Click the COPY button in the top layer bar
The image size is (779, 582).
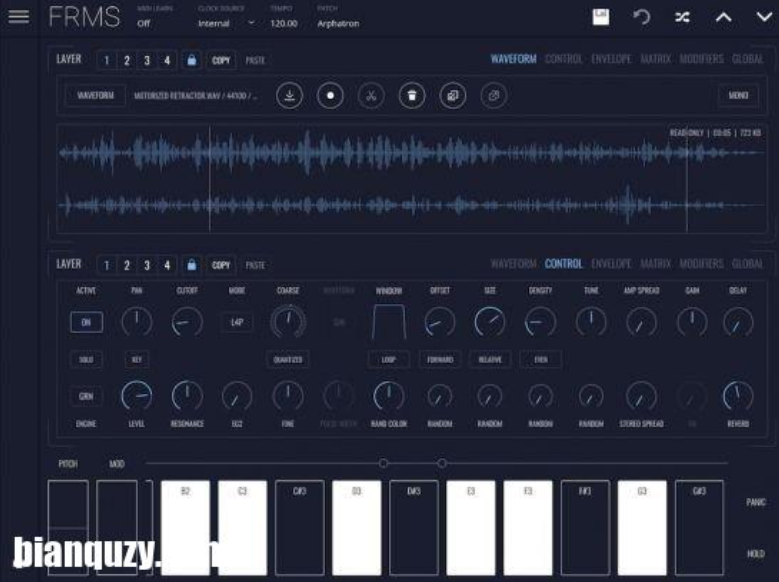click(x=221, y=60)
